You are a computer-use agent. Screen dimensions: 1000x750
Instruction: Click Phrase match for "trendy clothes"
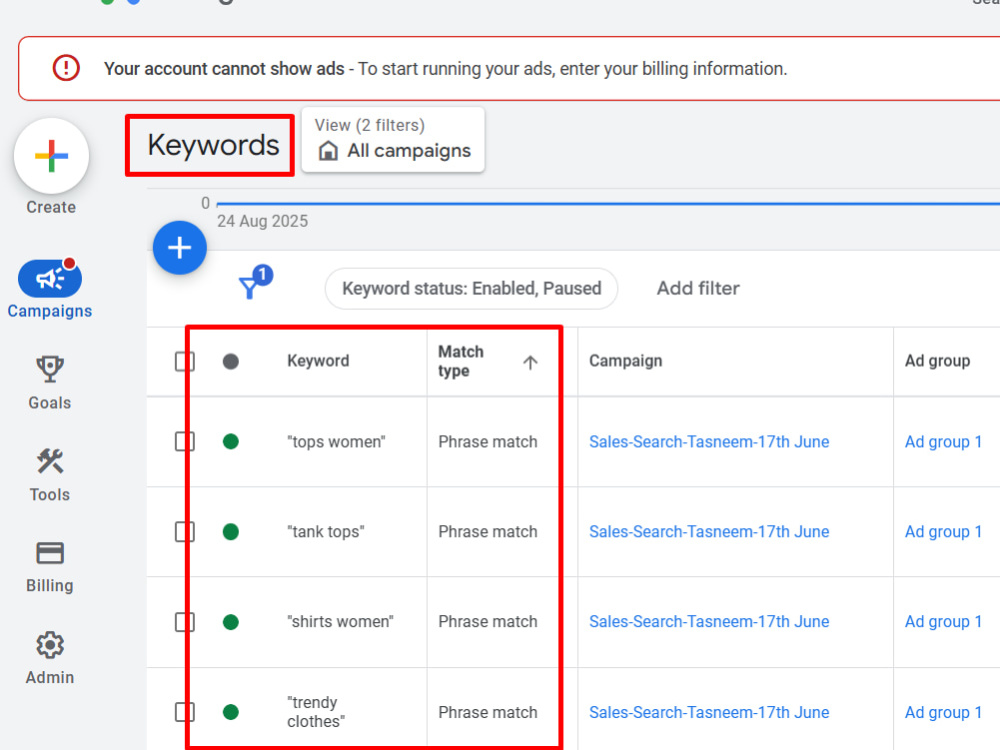coord(488,712)
